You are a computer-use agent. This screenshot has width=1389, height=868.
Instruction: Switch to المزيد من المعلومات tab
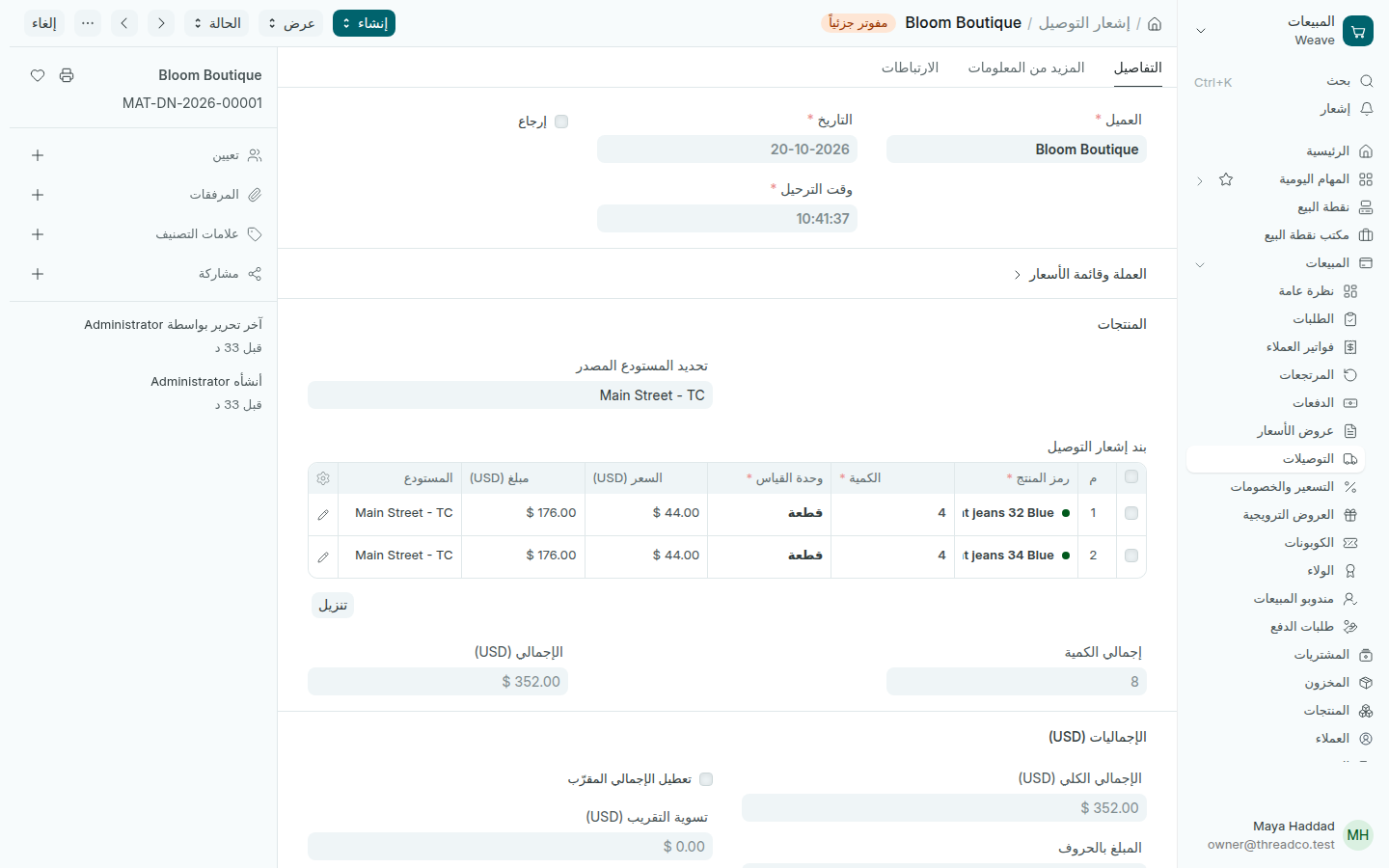tap(1026, 68)
